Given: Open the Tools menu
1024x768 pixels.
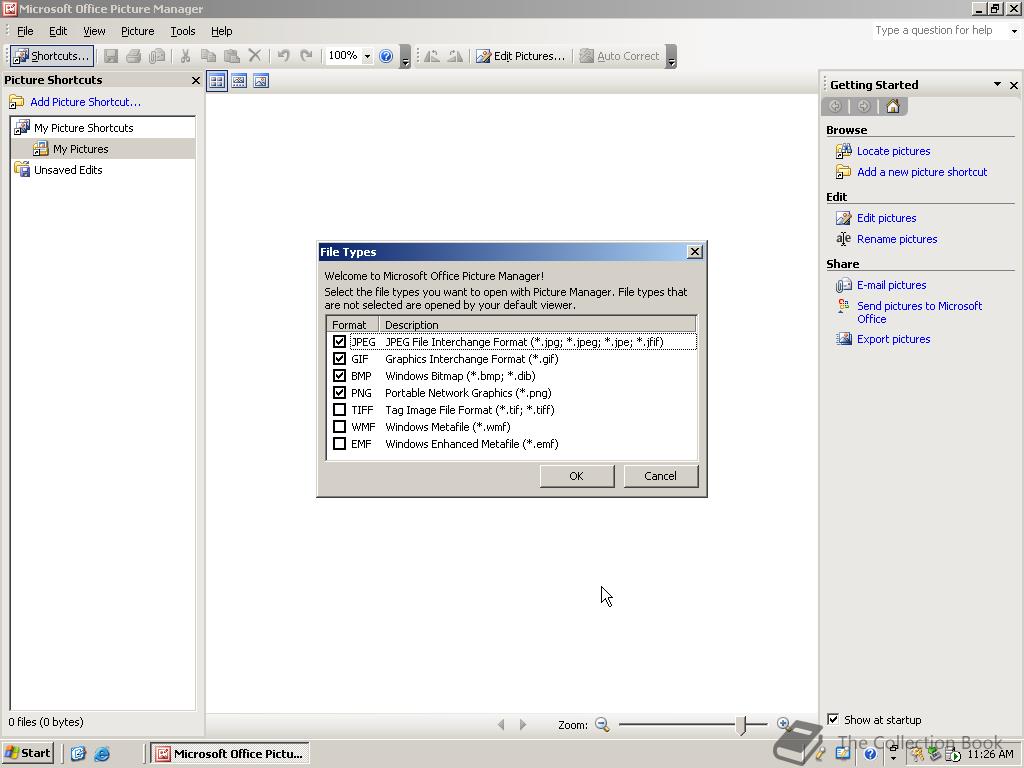Looking at the screenshot, I should point(183,31).
